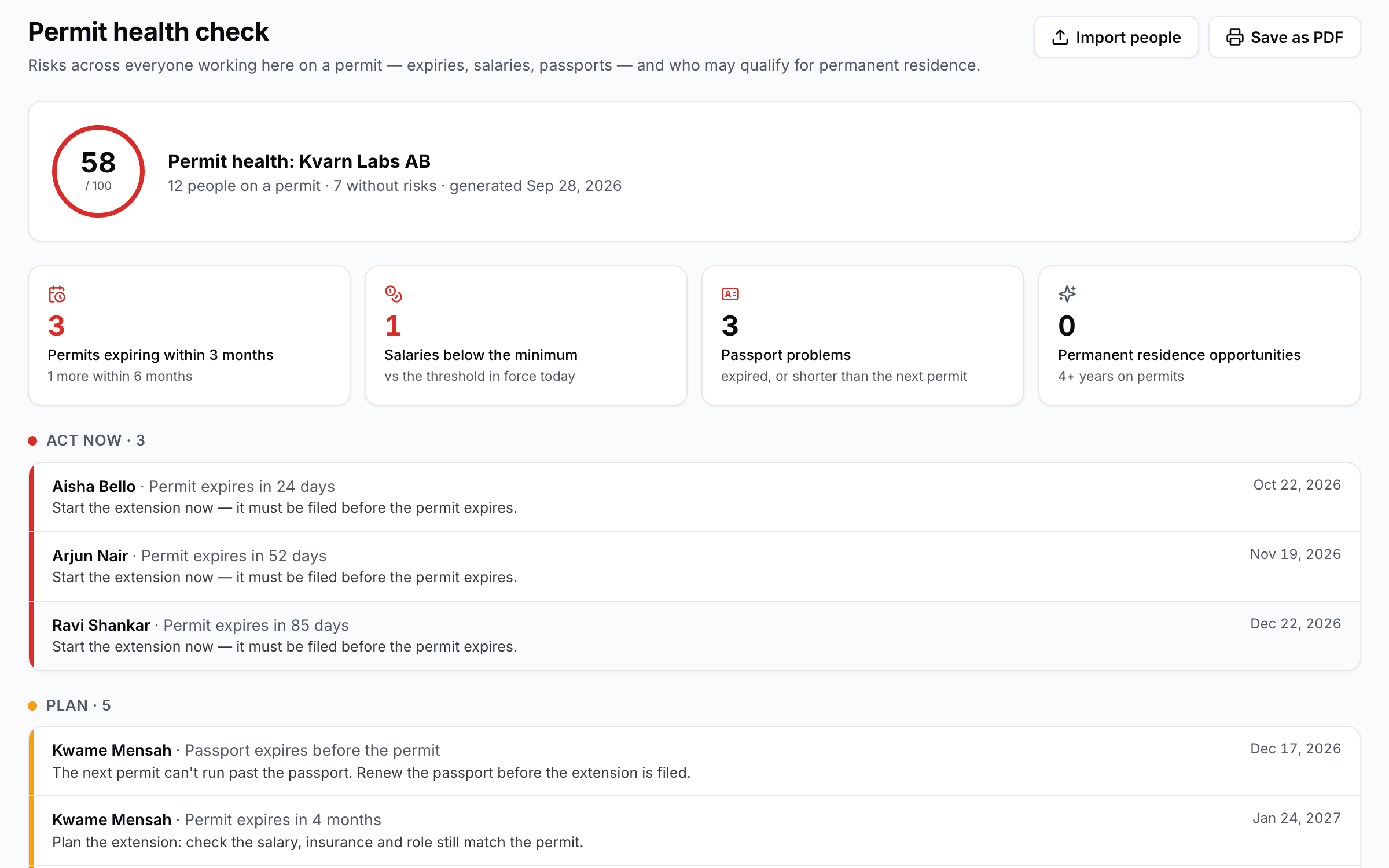Viewport: 1389px width, 868px height.
Task: Click the date Dec 22, 2026
Action: pyautogui.click(x=1295, y=624)
